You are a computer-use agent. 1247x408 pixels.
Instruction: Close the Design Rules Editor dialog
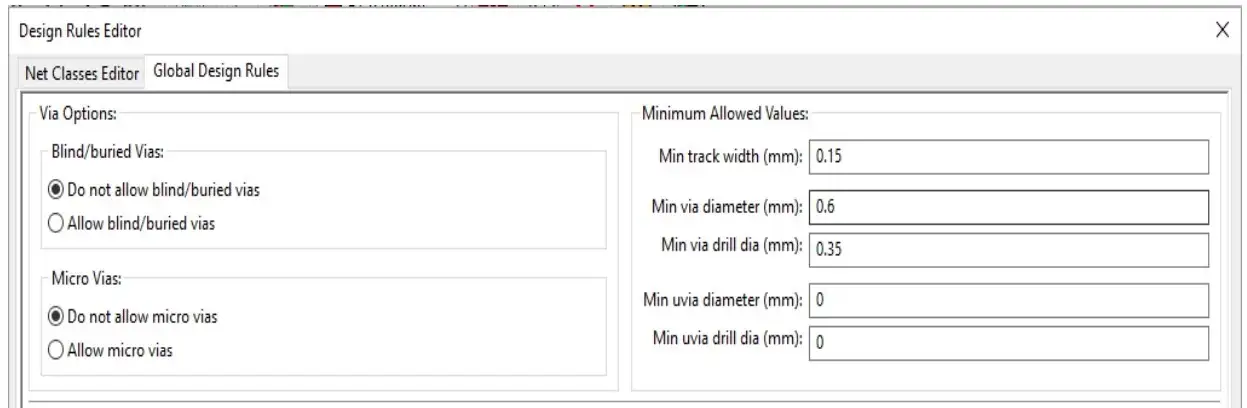click(1221, 31)
